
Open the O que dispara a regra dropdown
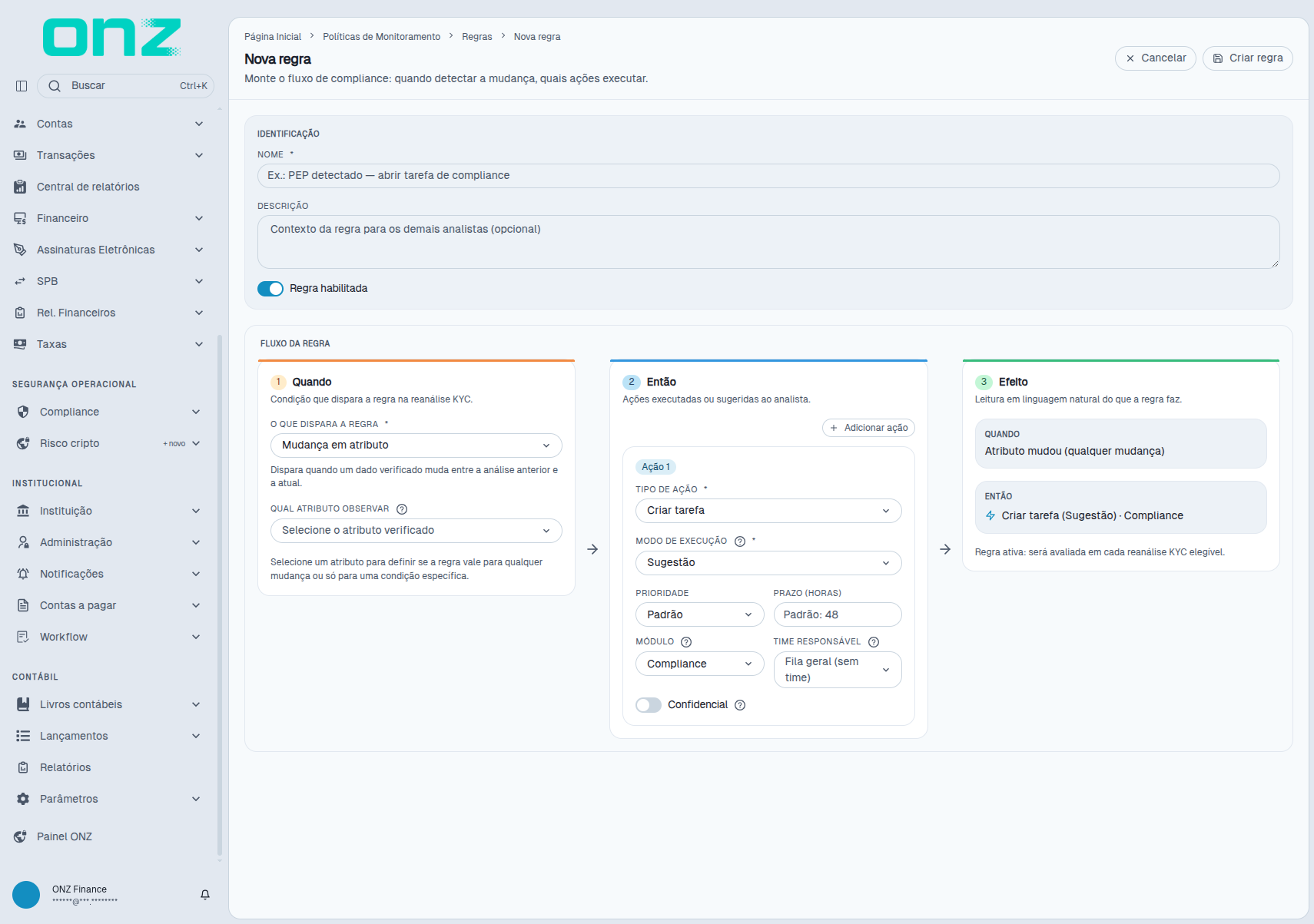(x=416, y=445)
